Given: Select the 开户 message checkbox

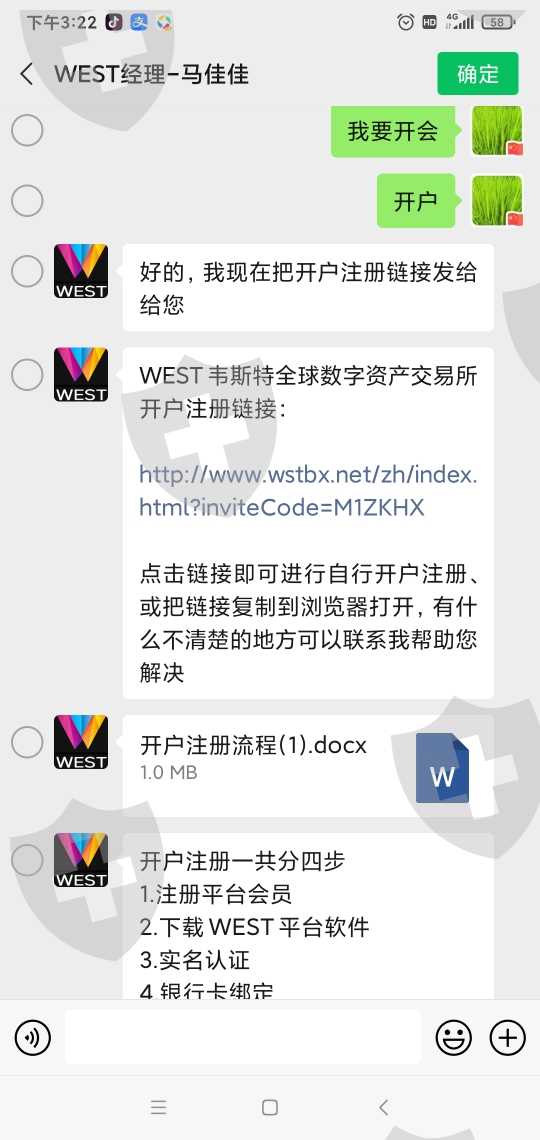Looking at the screenshot, I should point(27,201).
